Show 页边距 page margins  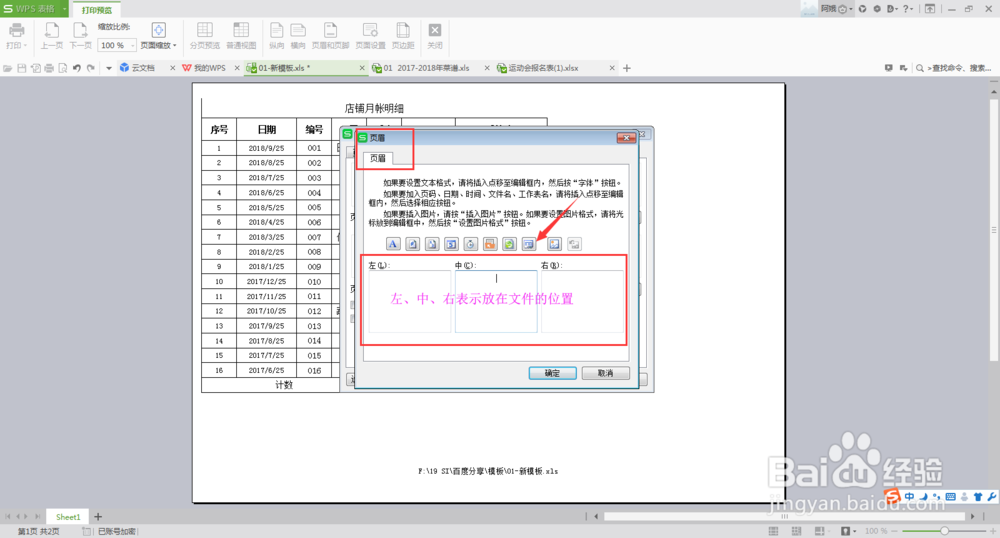tap(403, 35)
